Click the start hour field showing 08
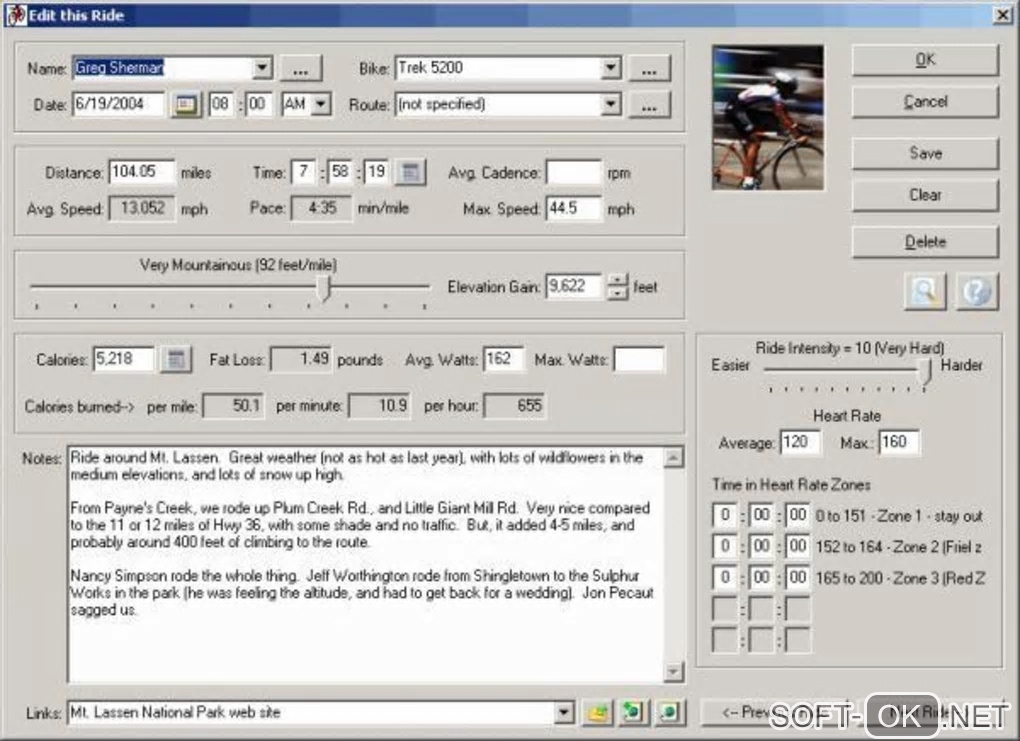Screen dimensions: 1020x741 coord(221,104)
